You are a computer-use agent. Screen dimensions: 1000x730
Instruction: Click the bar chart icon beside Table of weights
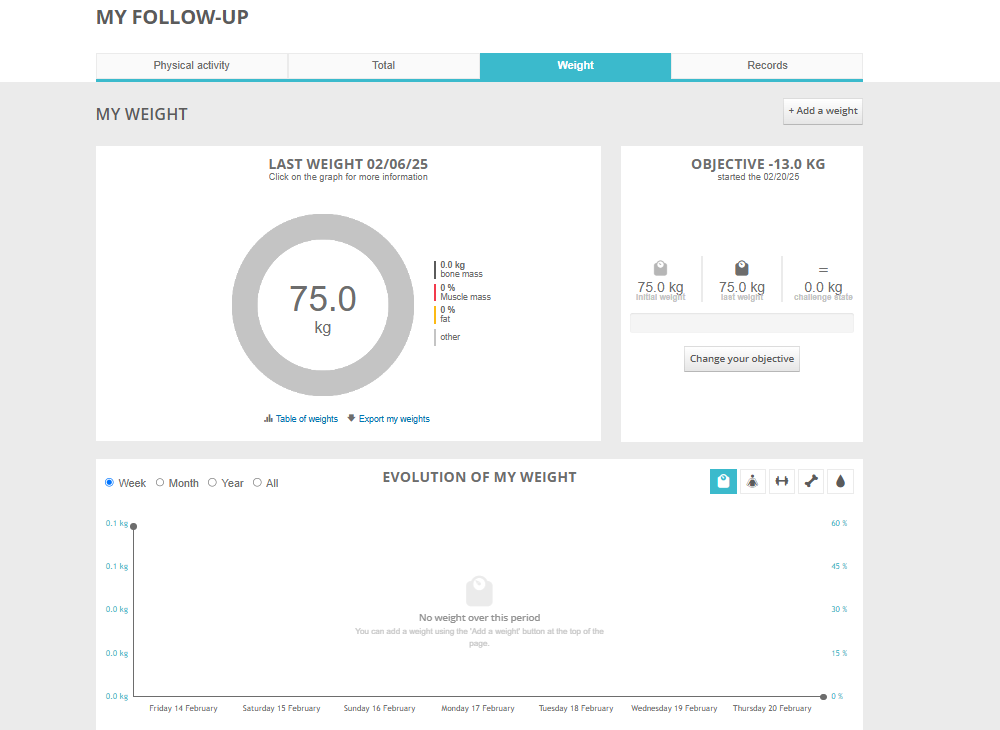tap(268, 419)
